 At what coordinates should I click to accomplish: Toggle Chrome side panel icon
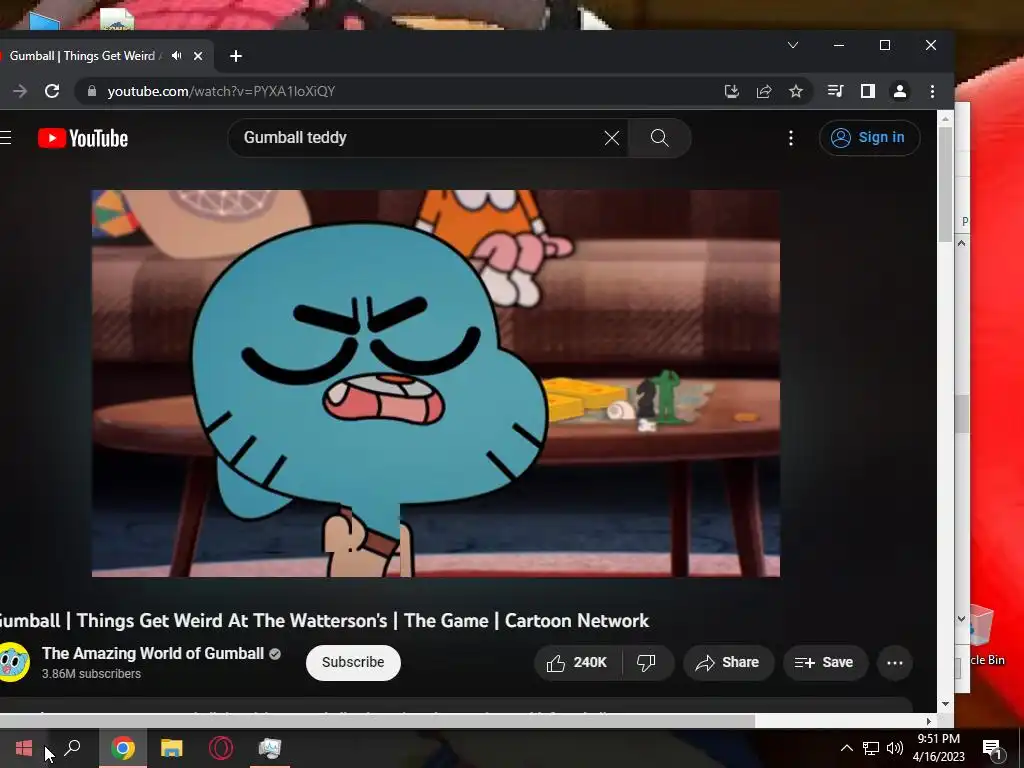pyautogui.click(x=867, y=91)
